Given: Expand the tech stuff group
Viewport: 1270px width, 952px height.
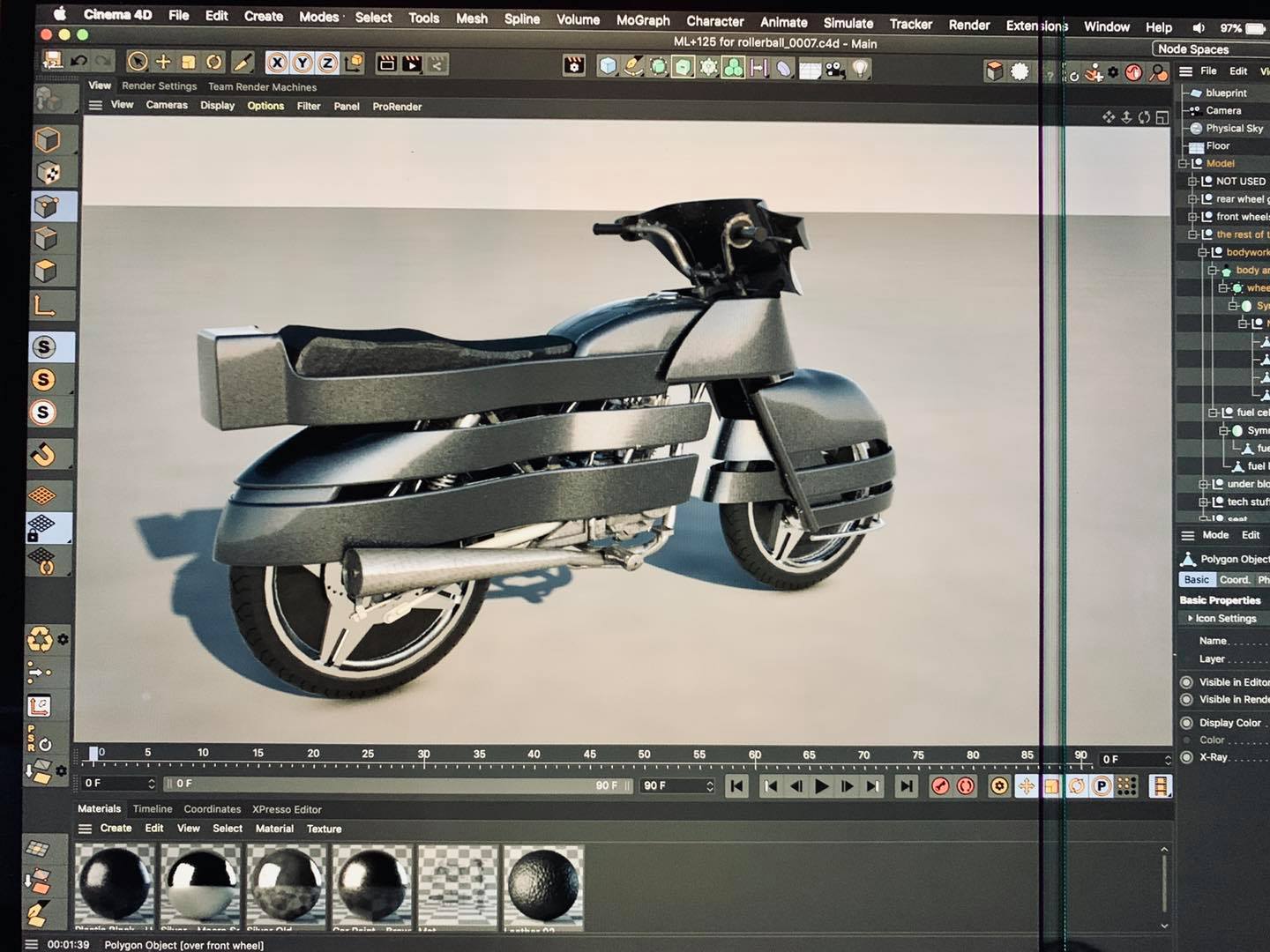Looking at the screenshot, I should (1204, 502).
